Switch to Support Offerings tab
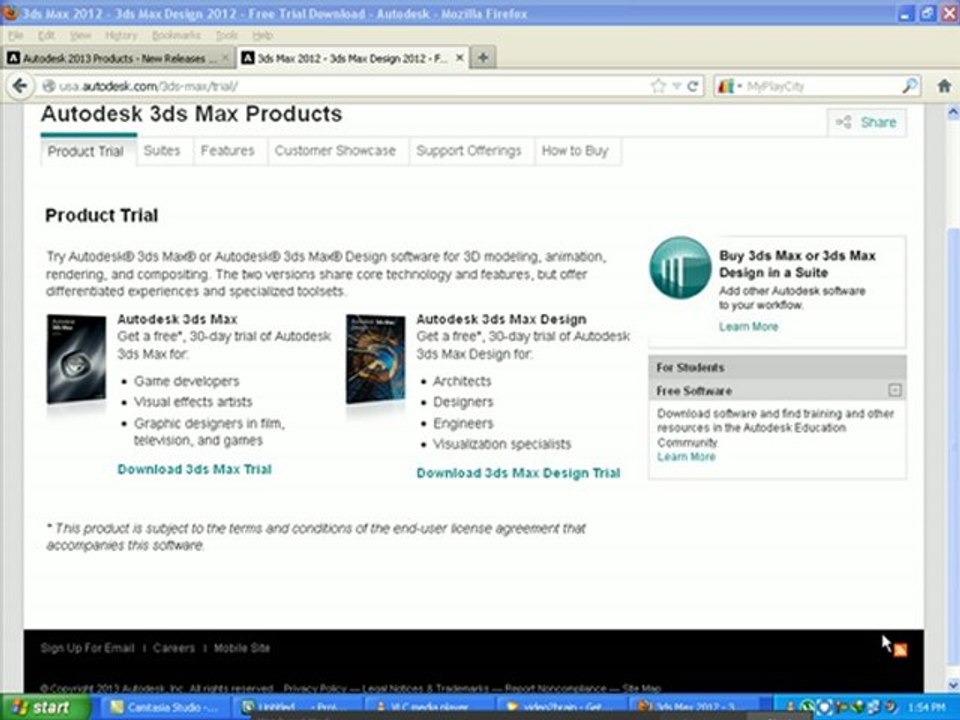The image size is (960, 720). click(469, 151)
